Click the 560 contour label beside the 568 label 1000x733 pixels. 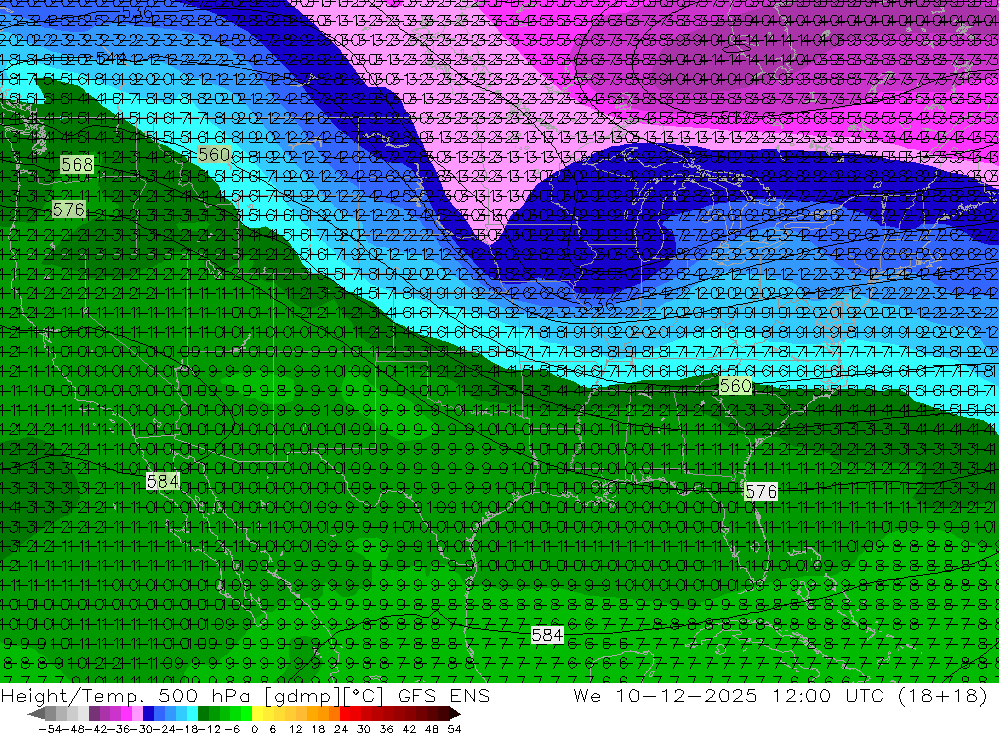click(214, 155)
